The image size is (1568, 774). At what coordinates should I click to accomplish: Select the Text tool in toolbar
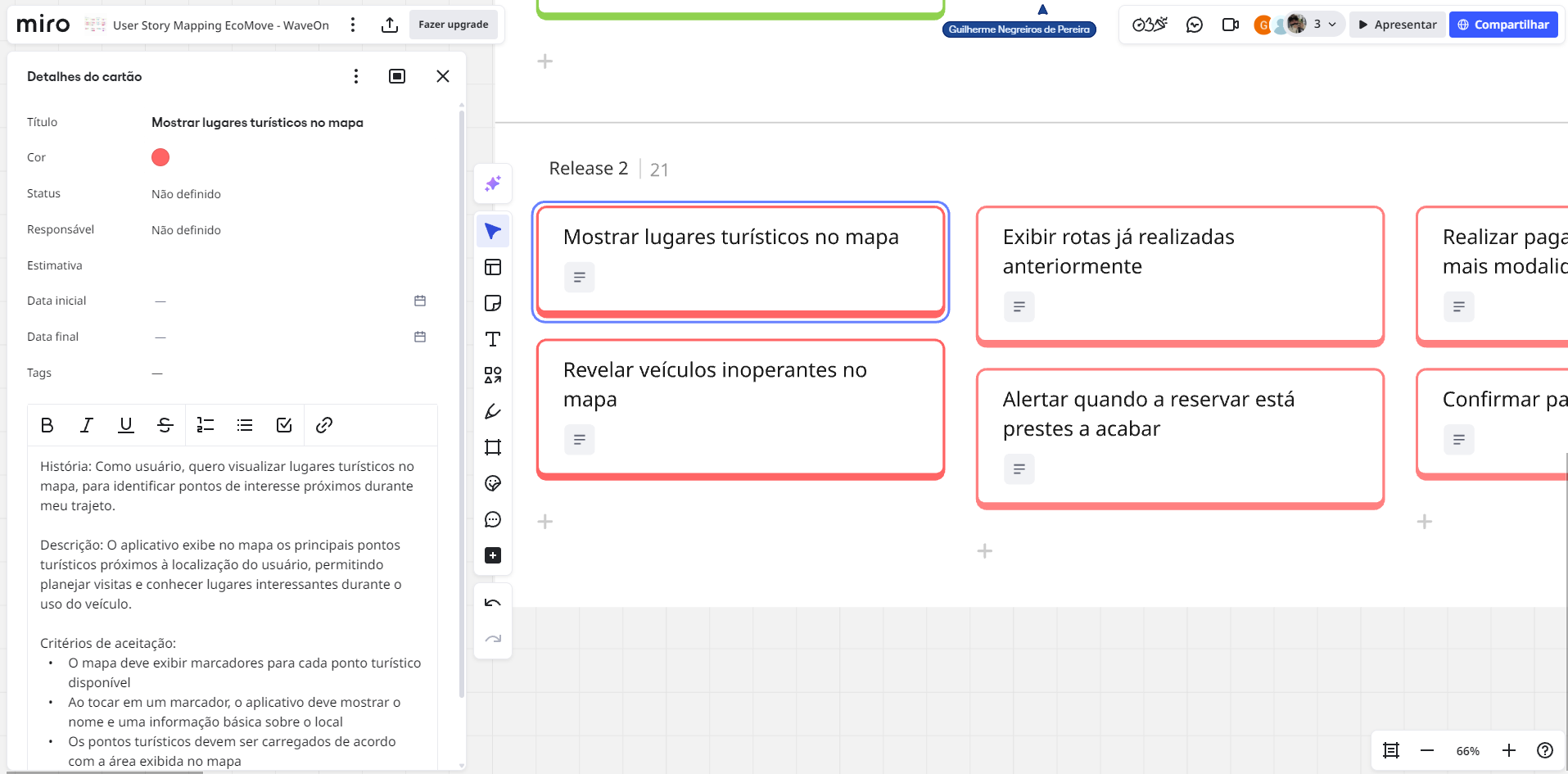click(493, 339)
